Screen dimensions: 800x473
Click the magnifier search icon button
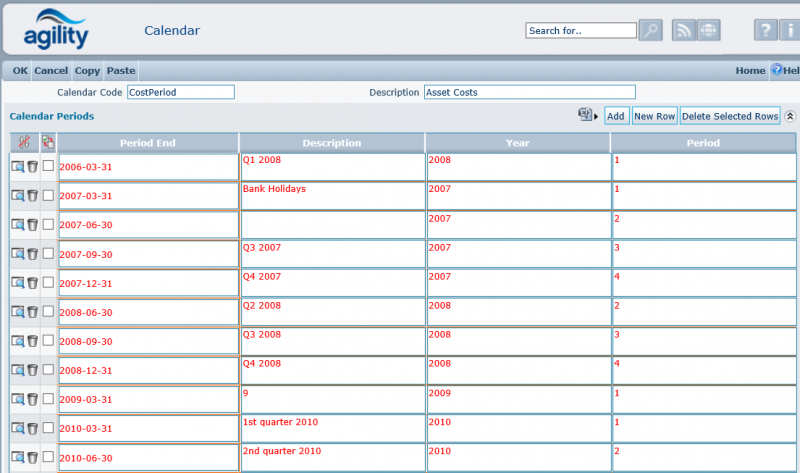pyautogui.click(x=650, y=30)
